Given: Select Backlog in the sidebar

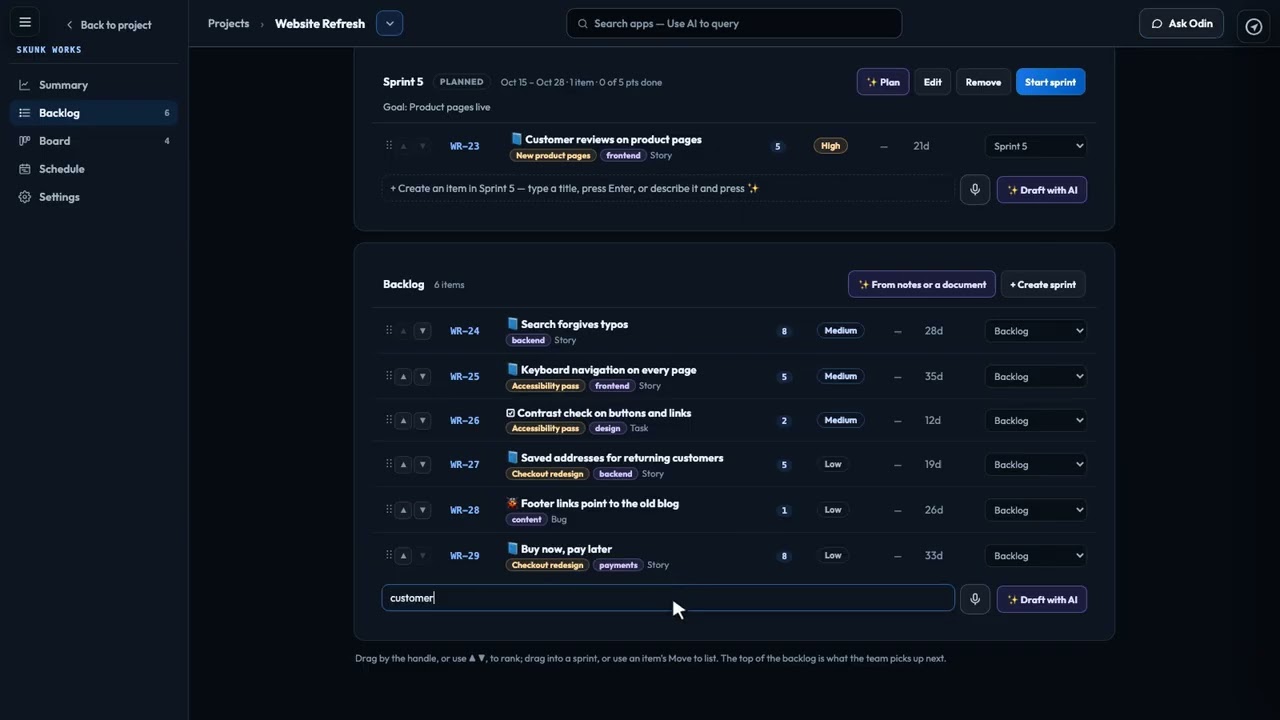Looking at the screenshot, I should 94,113.
